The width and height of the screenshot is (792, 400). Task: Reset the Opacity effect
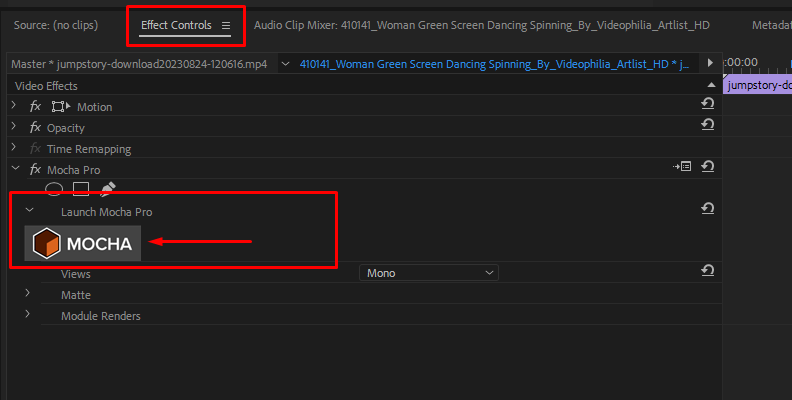[x=708, y=125]
